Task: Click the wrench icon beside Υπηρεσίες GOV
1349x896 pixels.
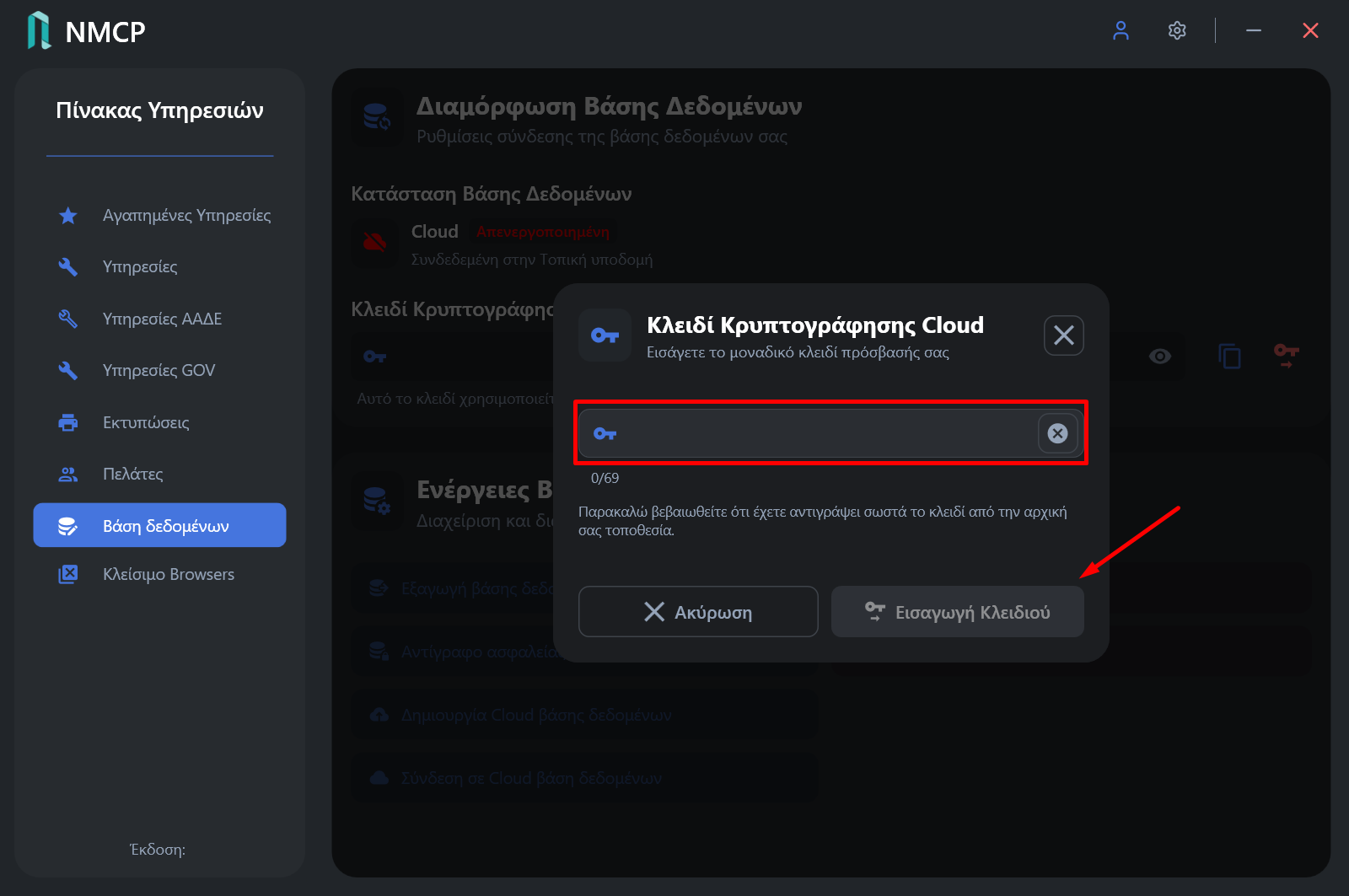Action: click(x=68, y=371)
